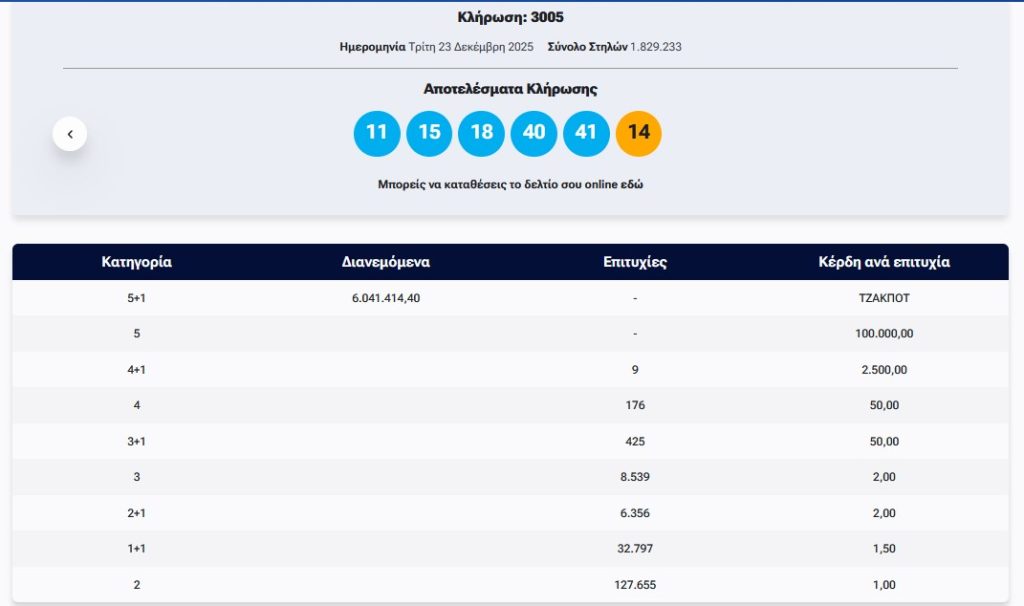
Task: Click the orange Joker ball 14
Action: (639, 133)
